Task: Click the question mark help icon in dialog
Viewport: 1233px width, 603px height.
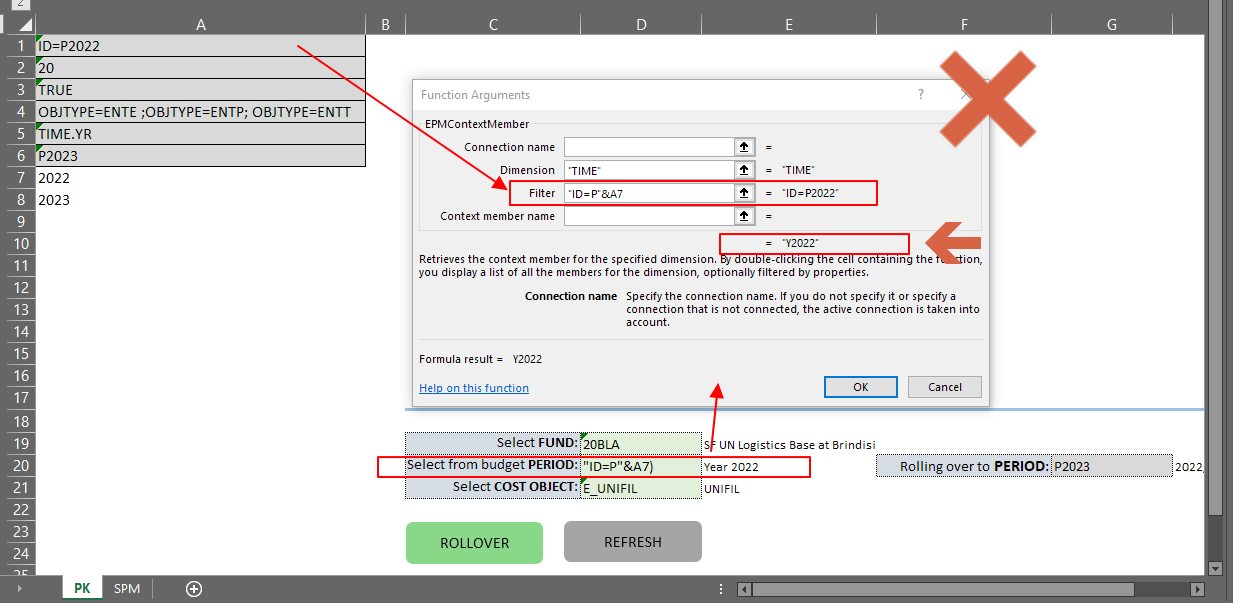Action: 921,95
